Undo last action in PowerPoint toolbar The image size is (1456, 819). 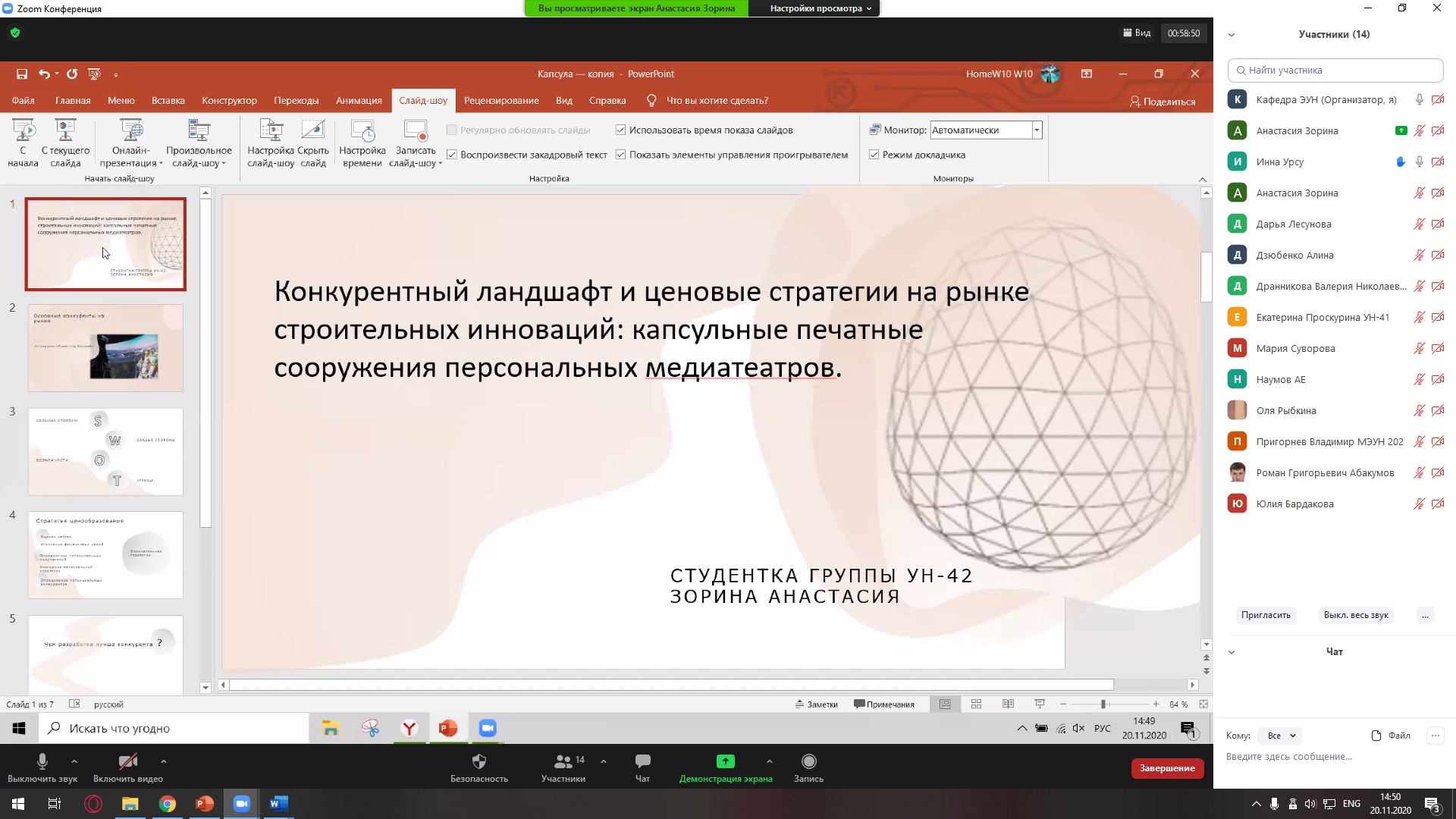(x=44, y=74)
